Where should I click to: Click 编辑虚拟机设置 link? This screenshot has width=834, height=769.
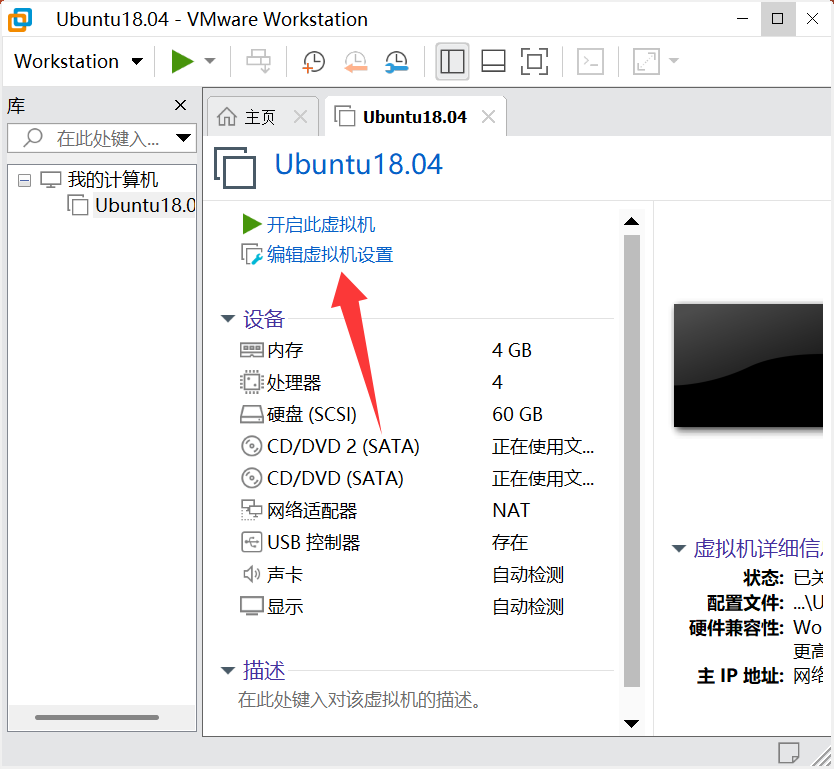tap(330, 255)
